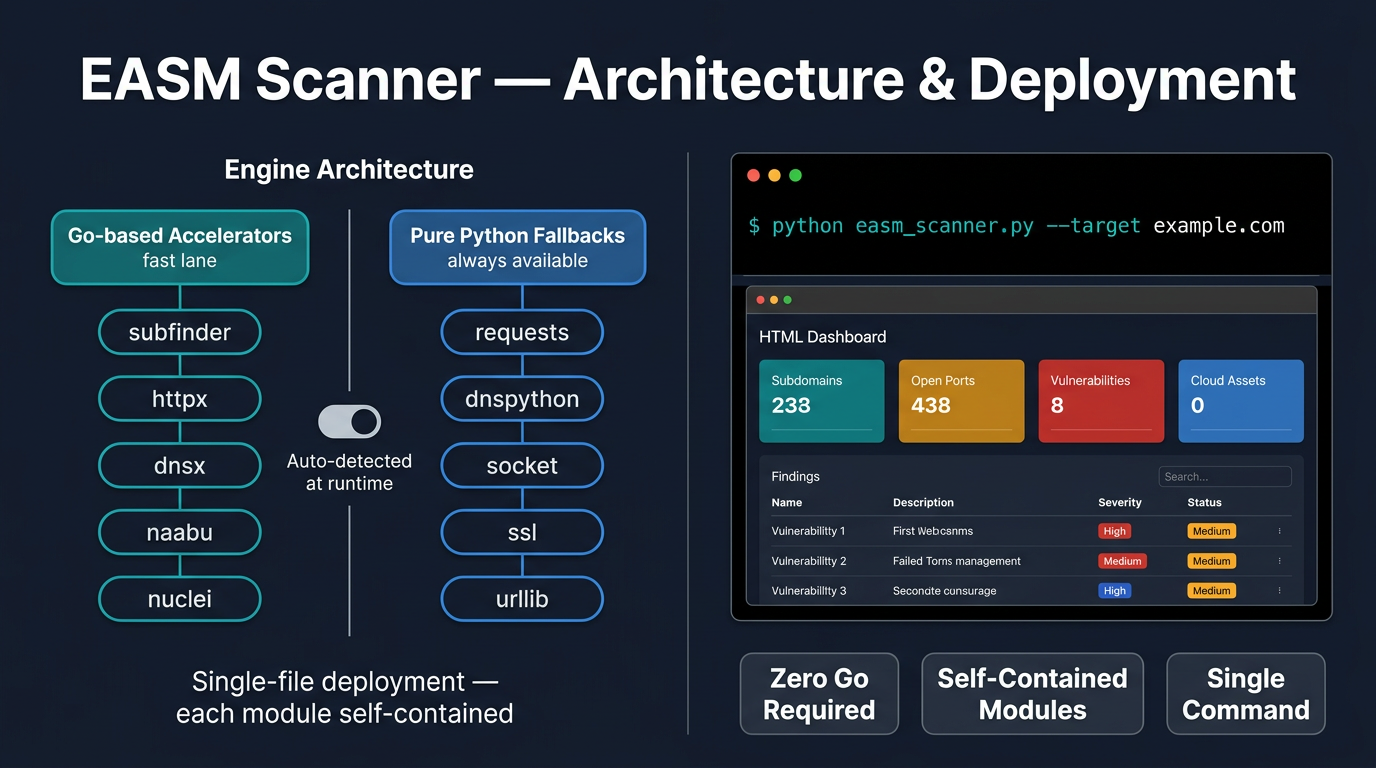Pick the ssl library pill
The height and width of the screenshot is (768, 1376).
coord(522,532)
